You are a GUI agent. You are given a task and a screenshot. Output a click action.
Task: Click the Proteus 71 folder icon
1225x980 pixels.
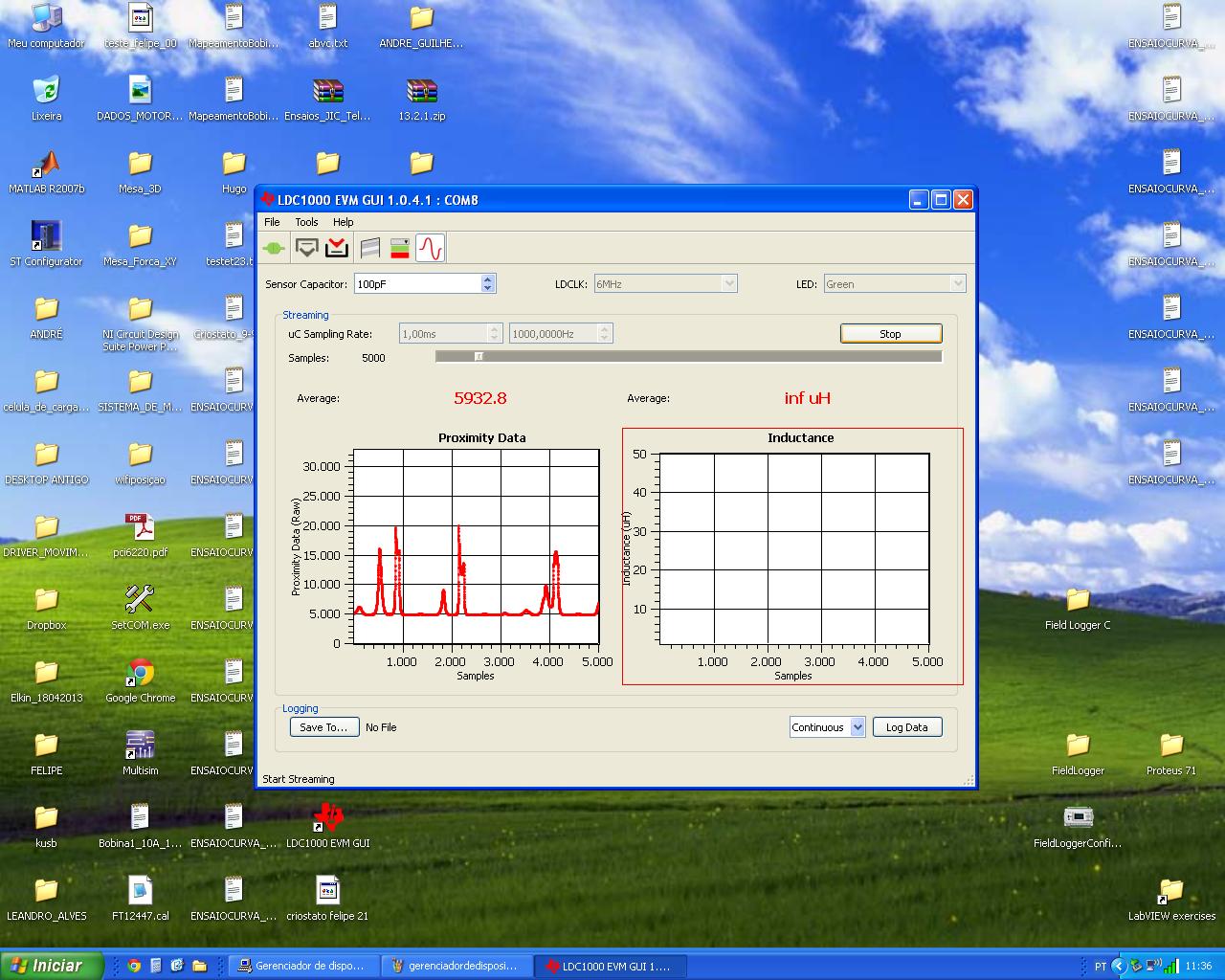tap(1171, 755)
